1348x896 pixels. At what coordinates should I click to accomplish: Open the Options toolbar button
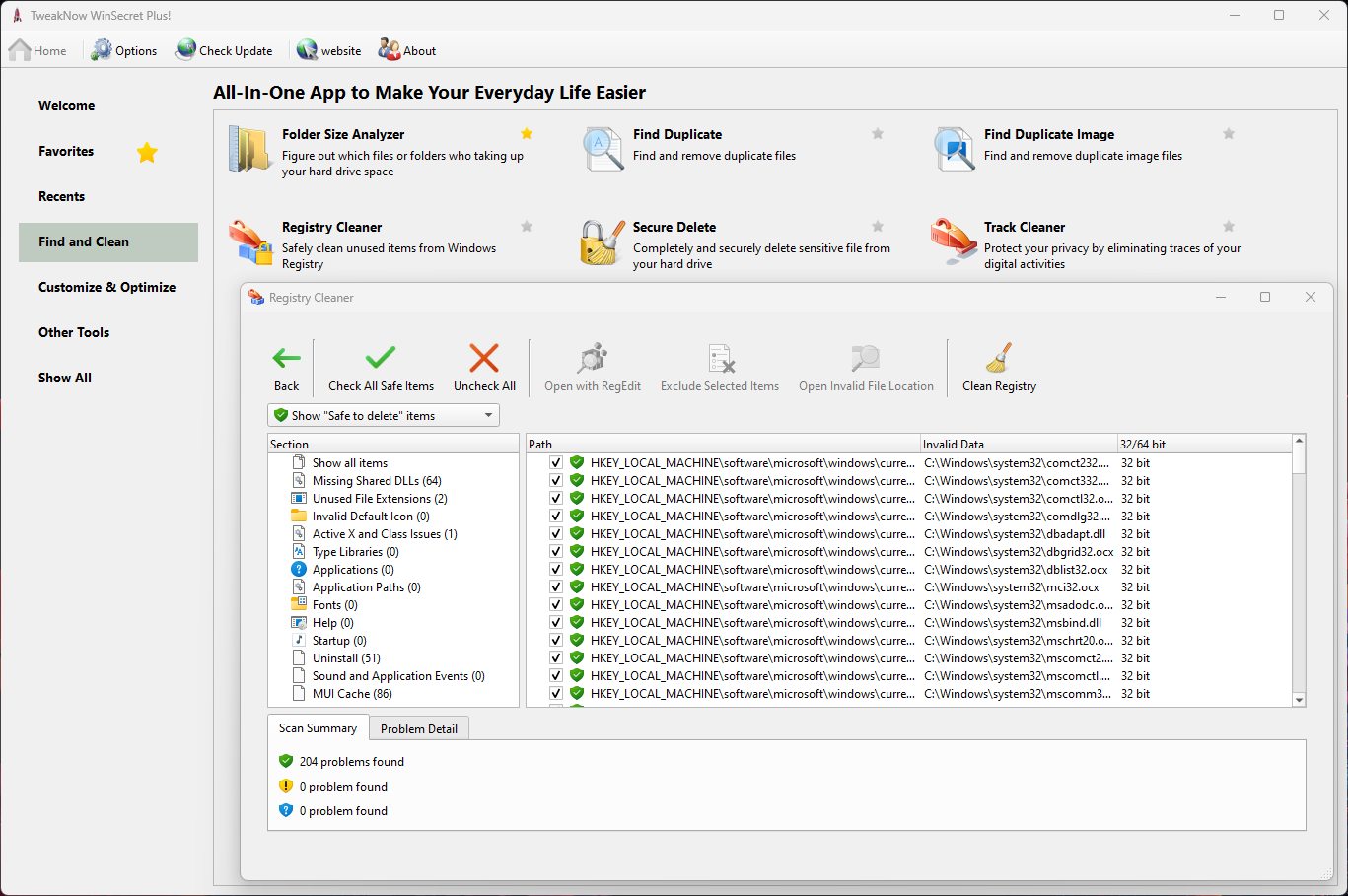click(x=124, y=50)
